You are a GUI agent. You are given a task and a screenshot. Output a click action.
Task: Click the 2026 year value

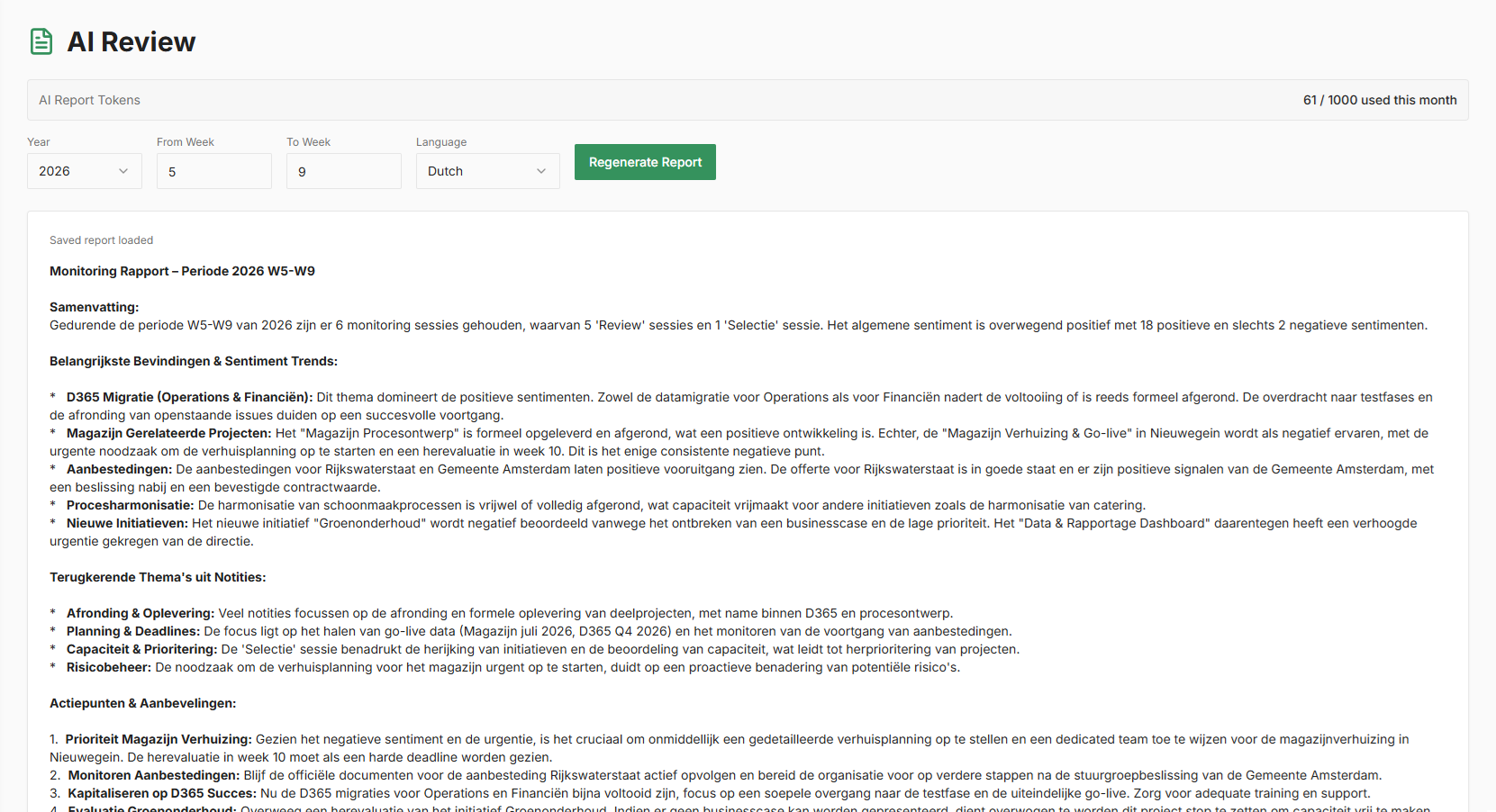[x=56, y=171]
